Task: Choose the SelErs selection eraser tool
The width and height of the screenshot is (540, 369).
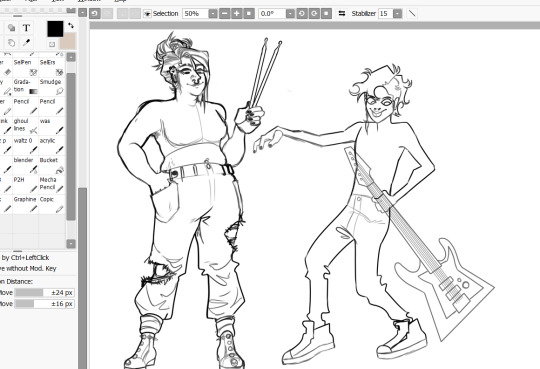Action: [52, 67]
